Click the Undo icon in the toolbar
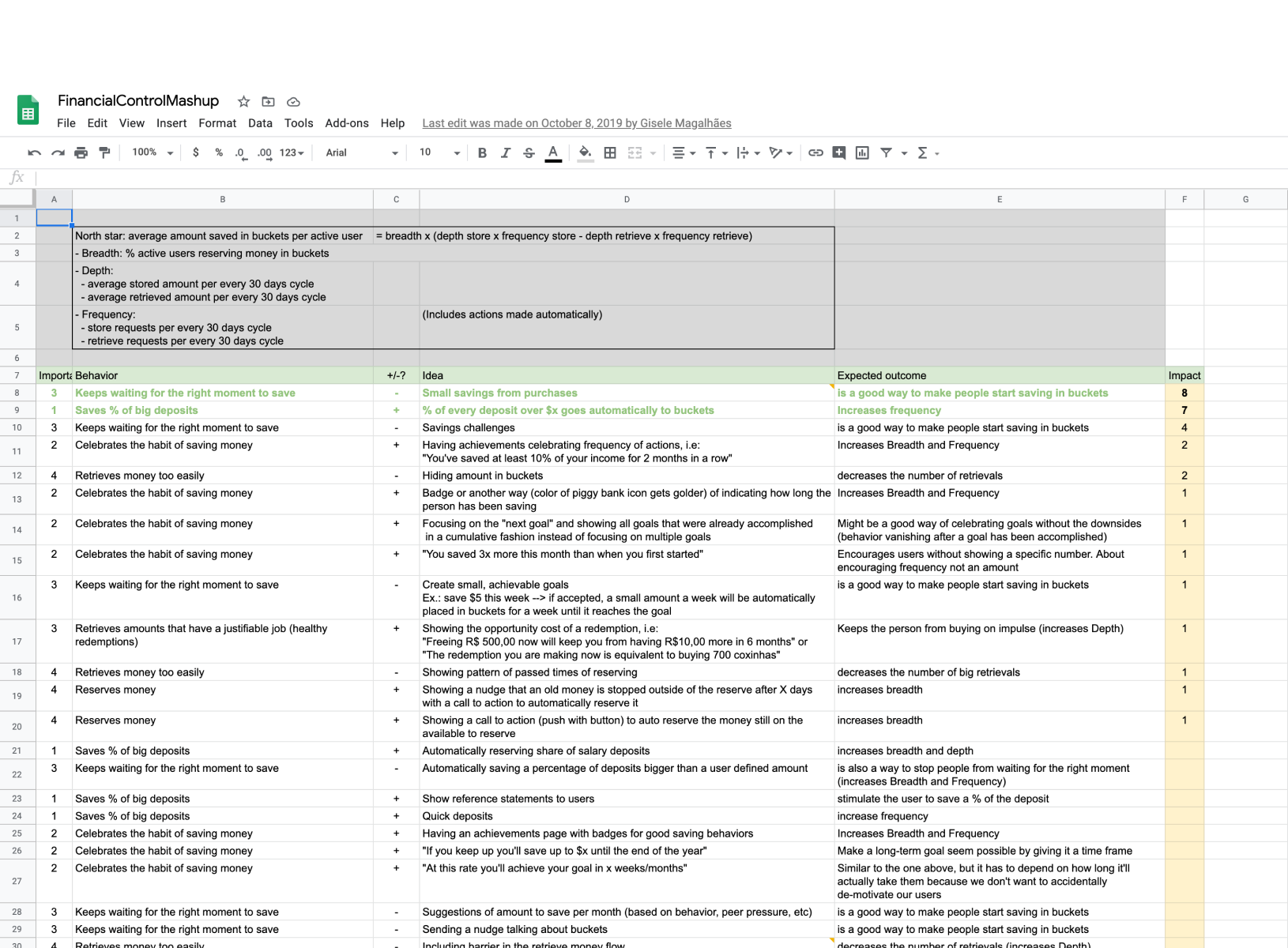This screenshot has width=1288, height=948. tap(34, 153)
